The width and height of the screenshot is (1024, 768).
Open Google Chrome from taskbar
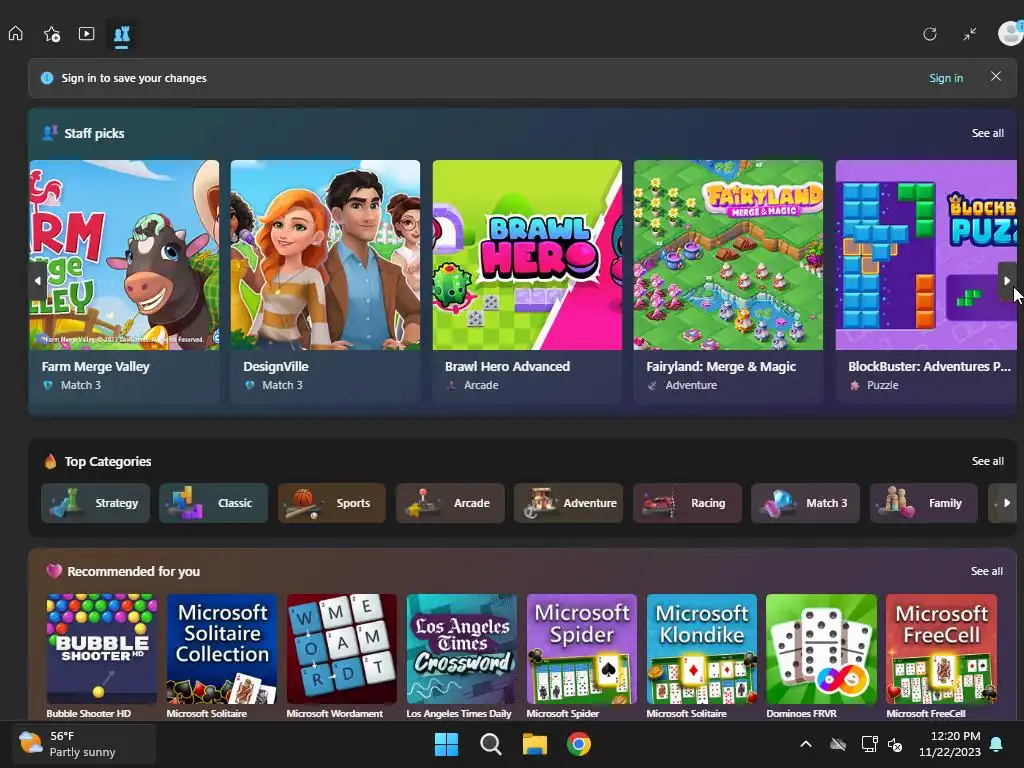[x=579, y=744]
